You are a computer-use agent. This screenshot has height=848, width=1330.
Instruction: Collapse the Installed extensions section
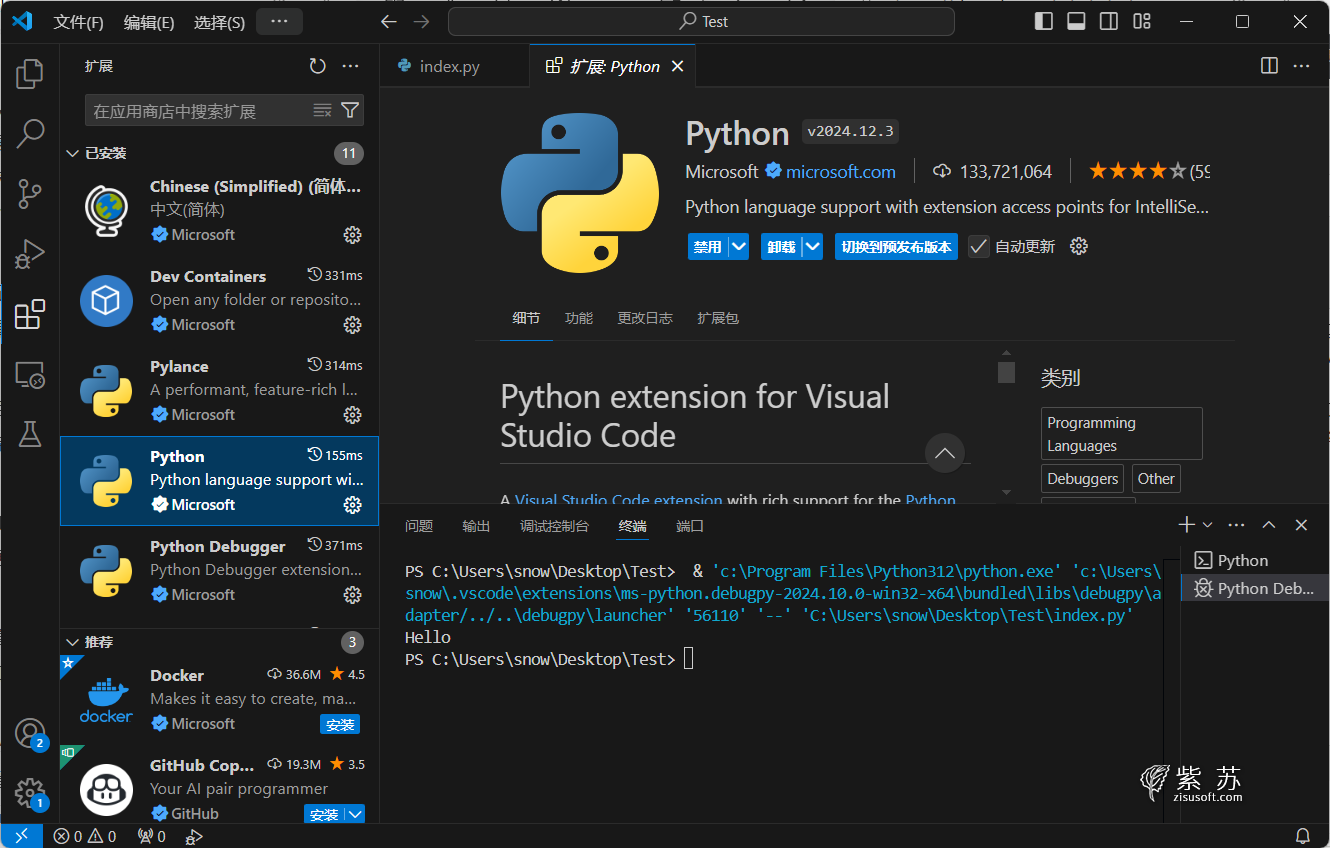pyautogui.click(x=72, y=153)
